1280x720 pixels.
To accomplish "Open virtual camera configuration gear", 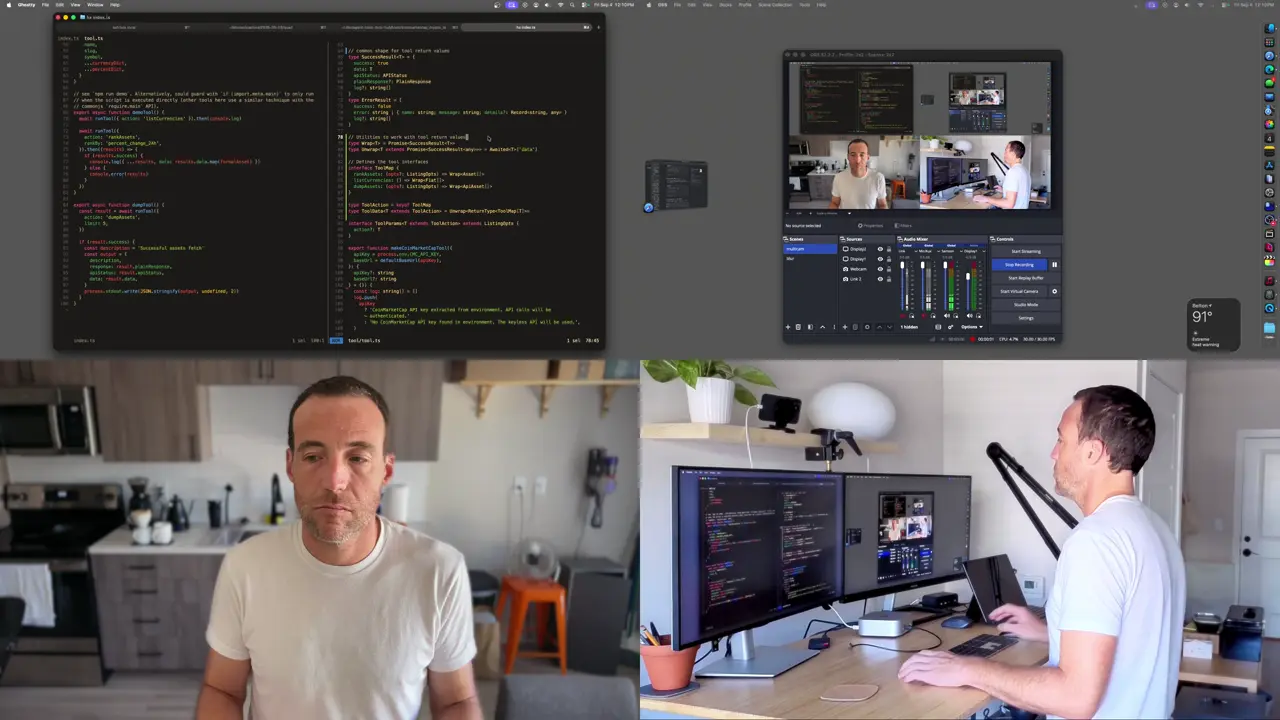I will pos(1055,291).
